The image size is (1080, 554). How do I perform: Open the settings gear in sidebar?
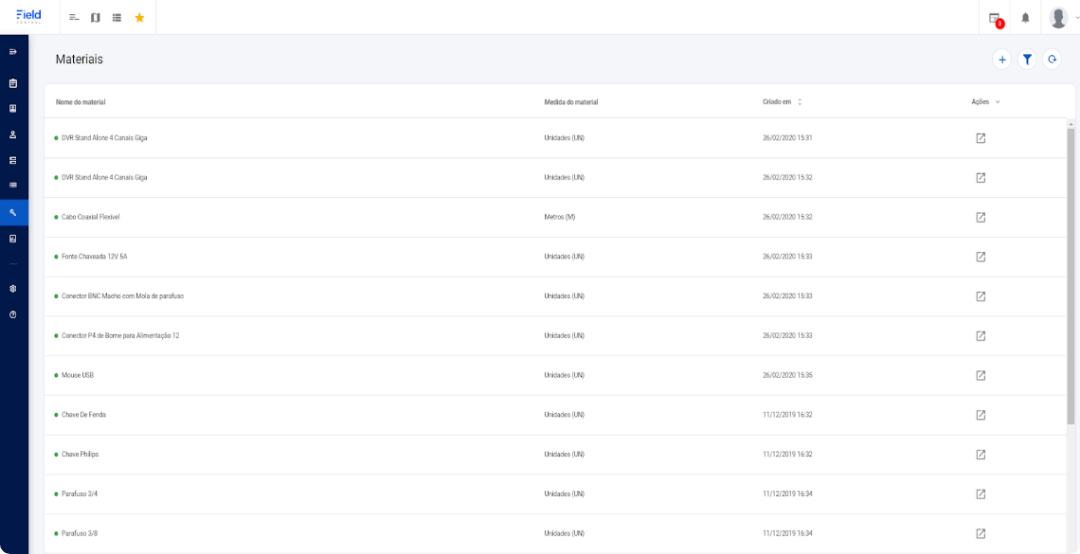click(x=13, y=288)
